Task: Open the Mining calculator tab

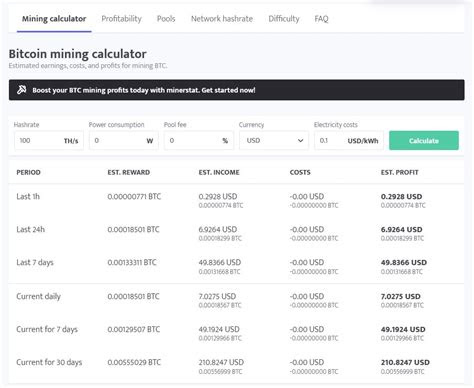Action: pos(54,19)
